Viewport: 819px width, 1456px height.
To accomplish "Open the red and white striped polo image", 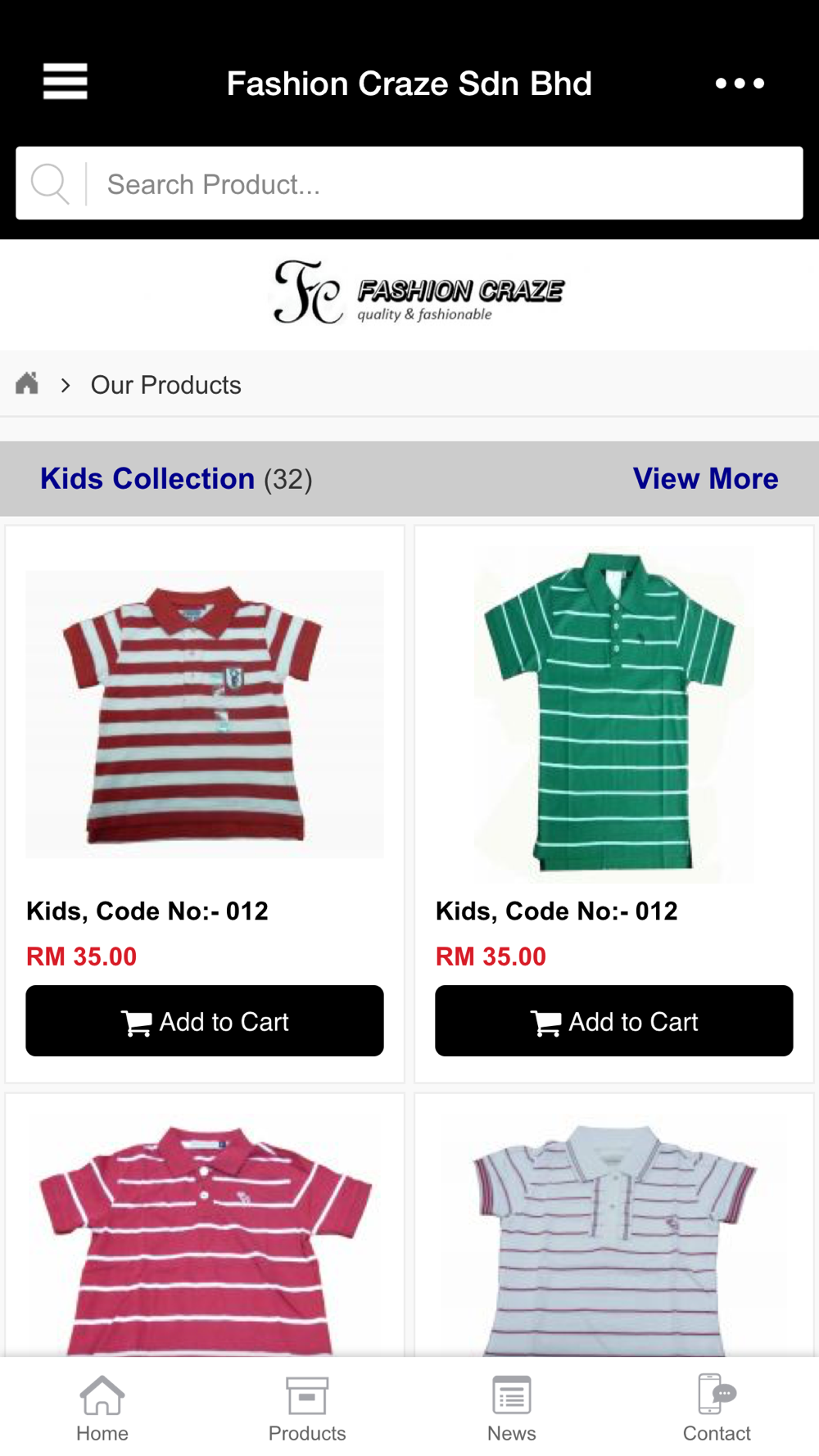I will point(205,714).
